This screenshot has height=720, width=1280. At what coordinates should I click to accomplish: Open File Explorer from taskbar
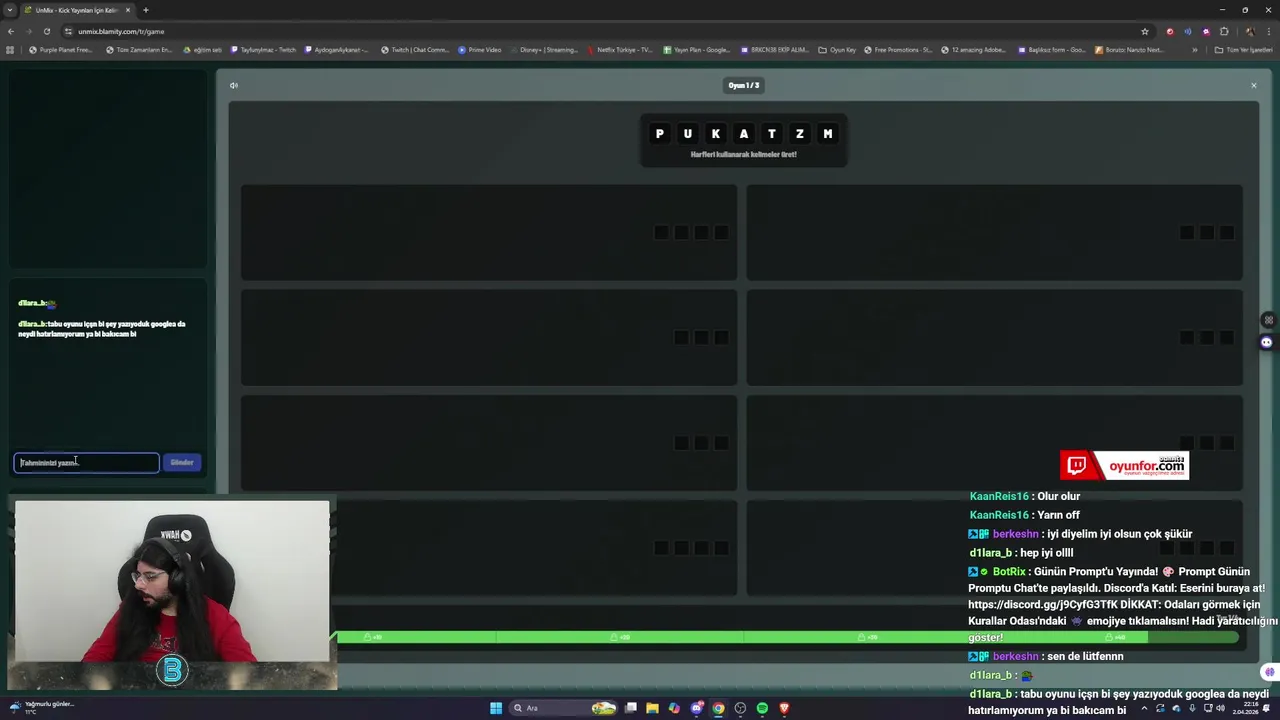[x=652, y=708]
